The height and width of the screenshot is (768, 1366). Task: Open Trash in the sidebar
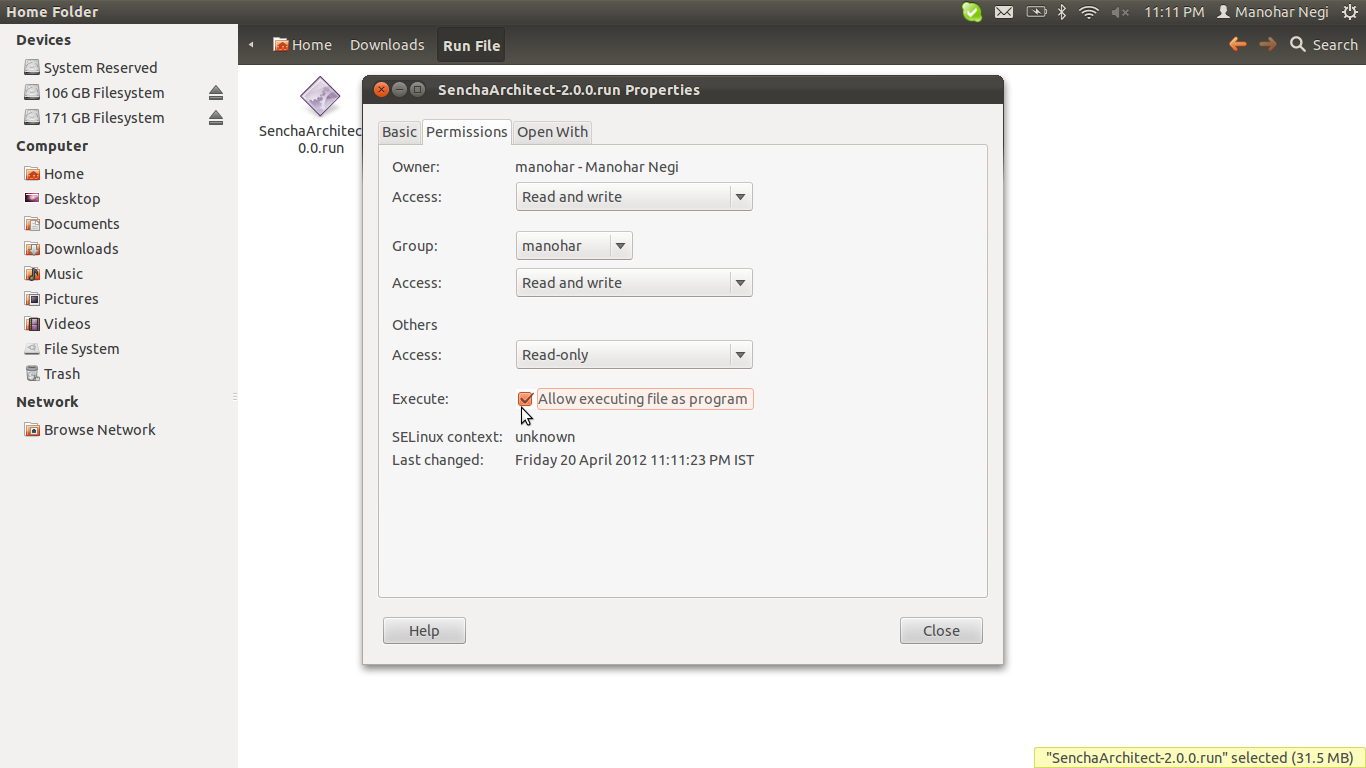pos(52,374)
